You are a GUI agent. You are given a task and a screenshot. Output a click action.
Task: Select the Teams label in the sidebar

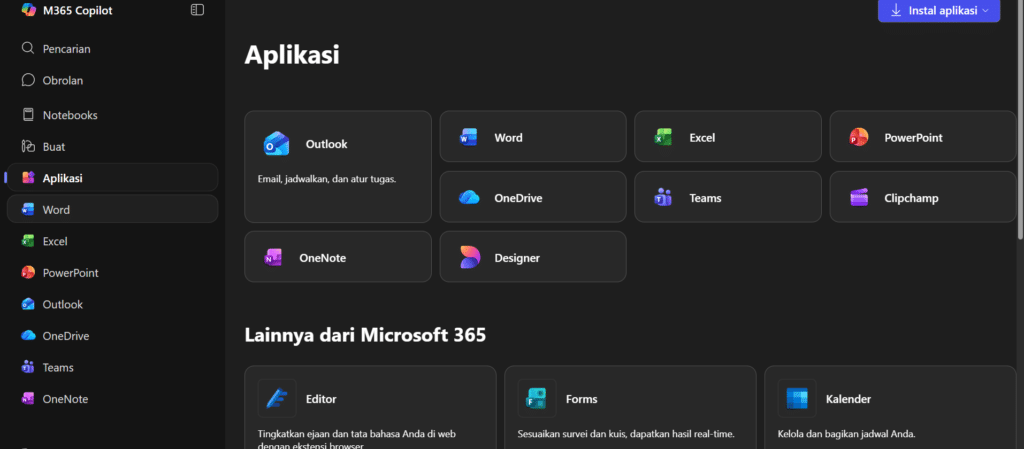[58, 367]
